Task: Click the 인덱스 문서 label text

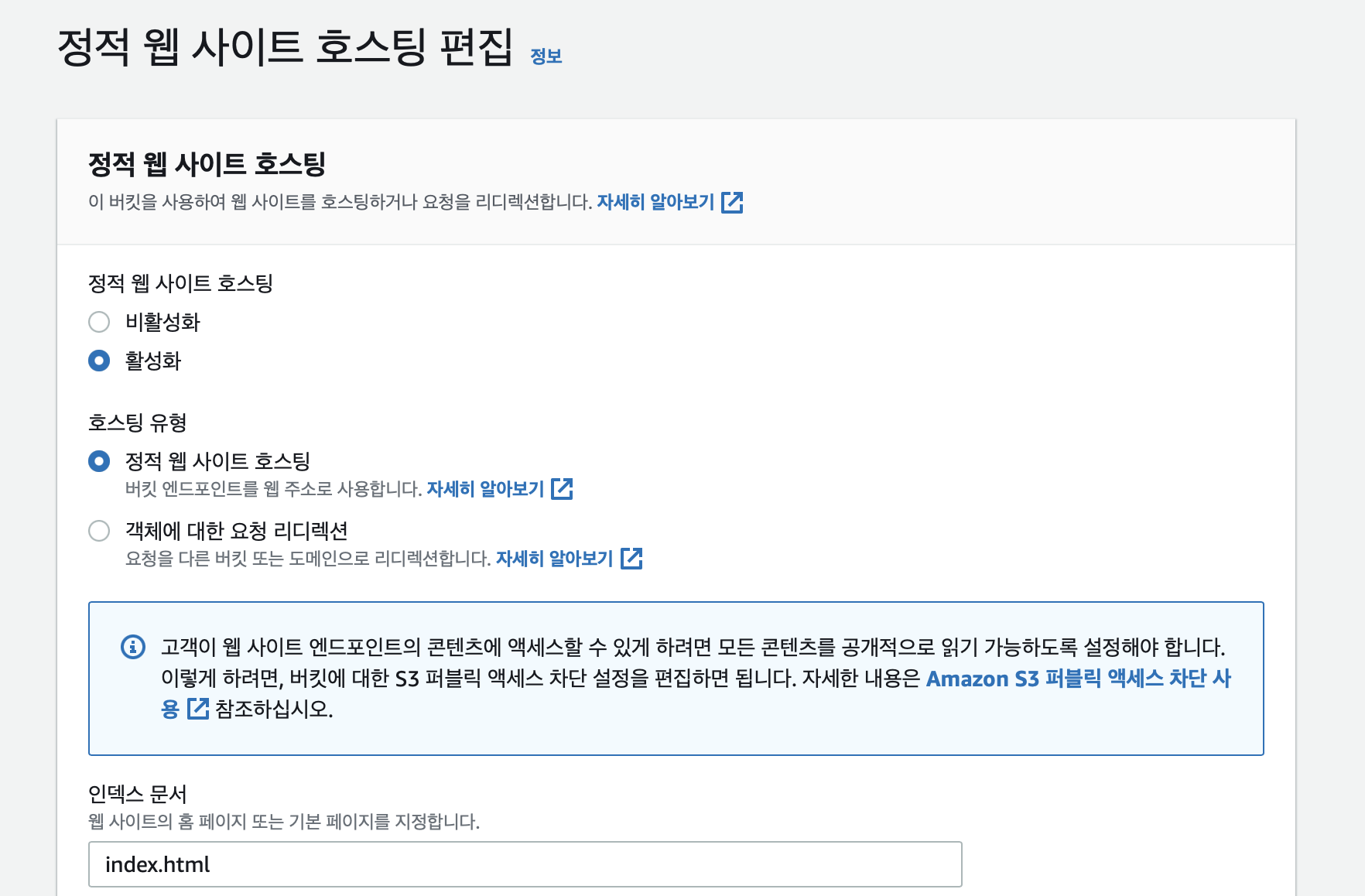Action: (138, 794)
